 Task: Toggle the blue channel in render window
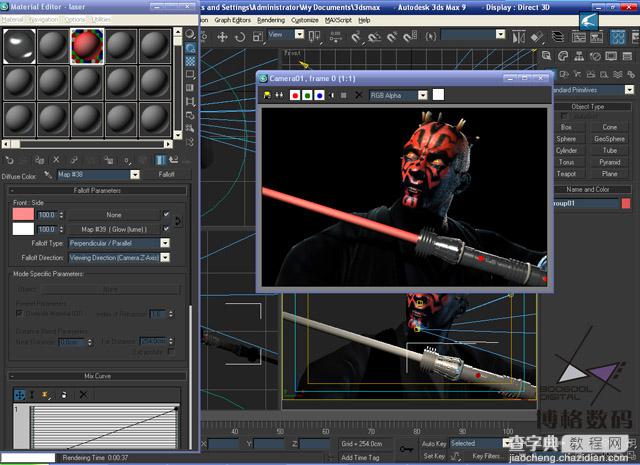pos(320,95)
